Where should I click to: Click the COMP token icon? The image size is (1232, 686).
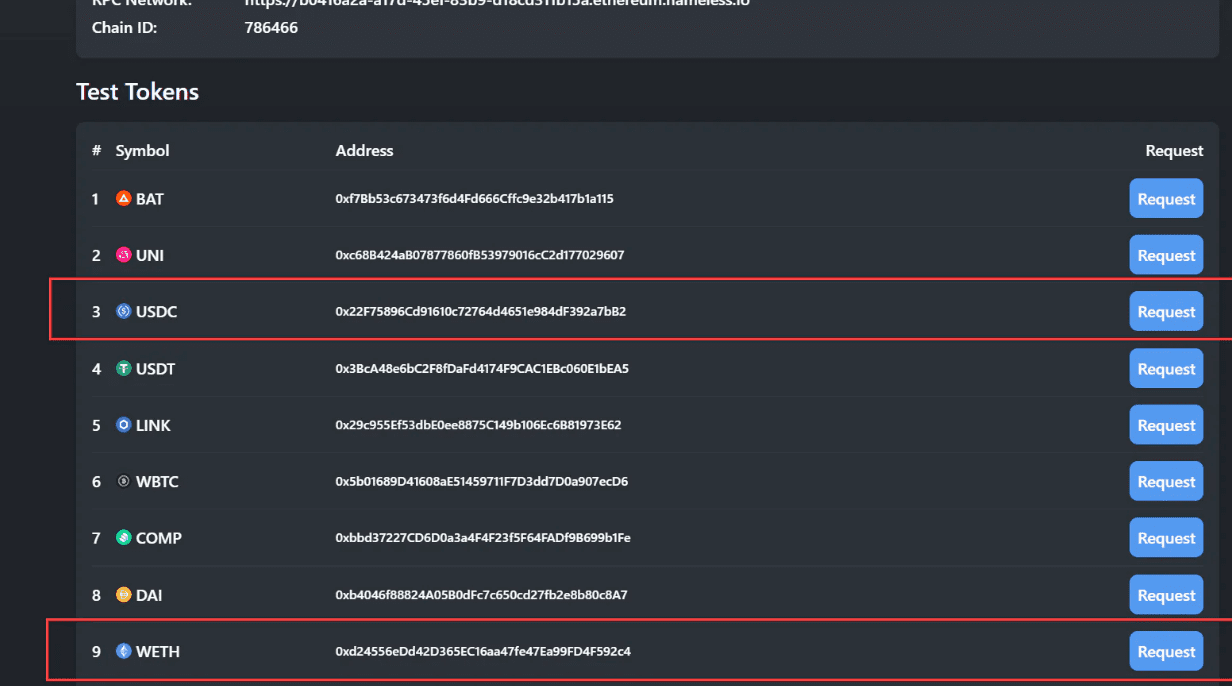[121, 537]
